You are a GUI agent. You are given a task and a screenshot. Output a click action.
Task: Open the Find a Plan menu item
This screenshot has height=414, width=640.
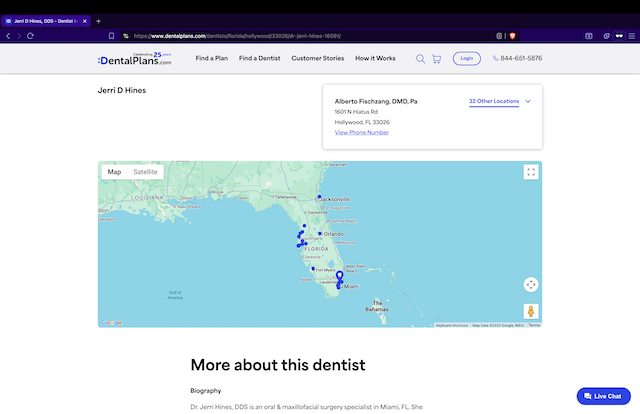pyautogui.click(x=211, y=59)
